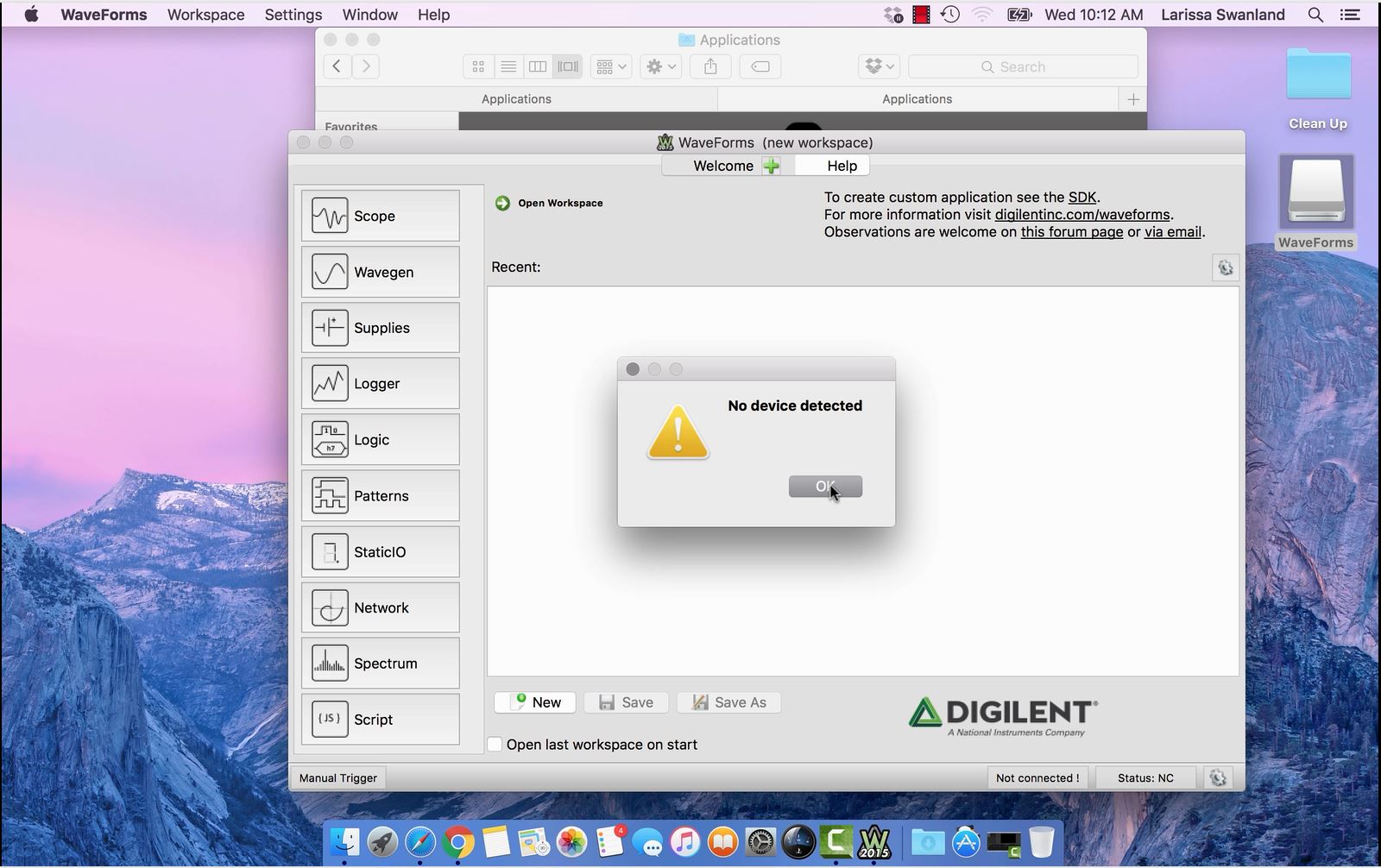Select WaveForms disk on desktop
1381x868 pixels.
[1315, 203]
